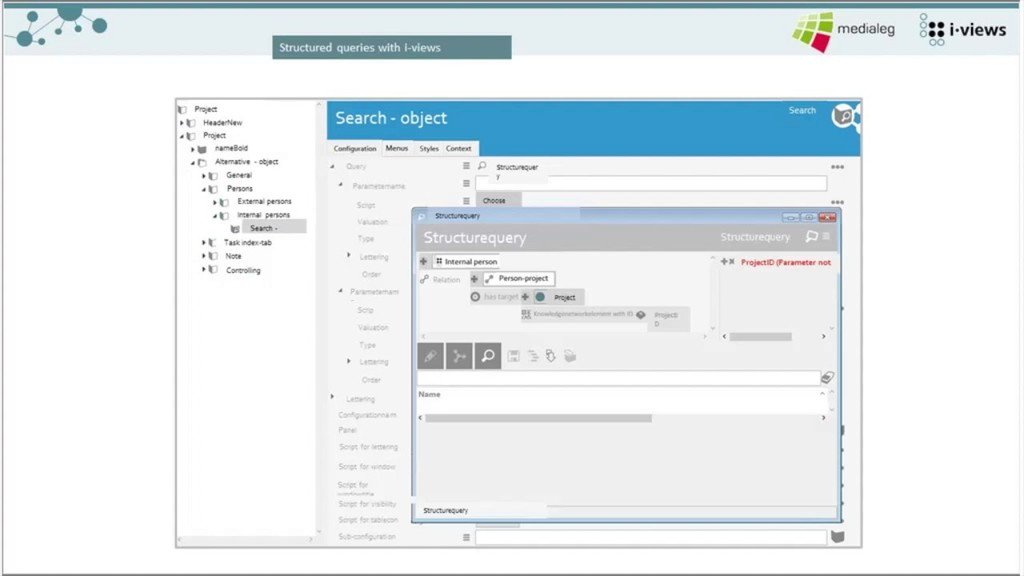Open the list menu icon of Query row

coord(466,166)
